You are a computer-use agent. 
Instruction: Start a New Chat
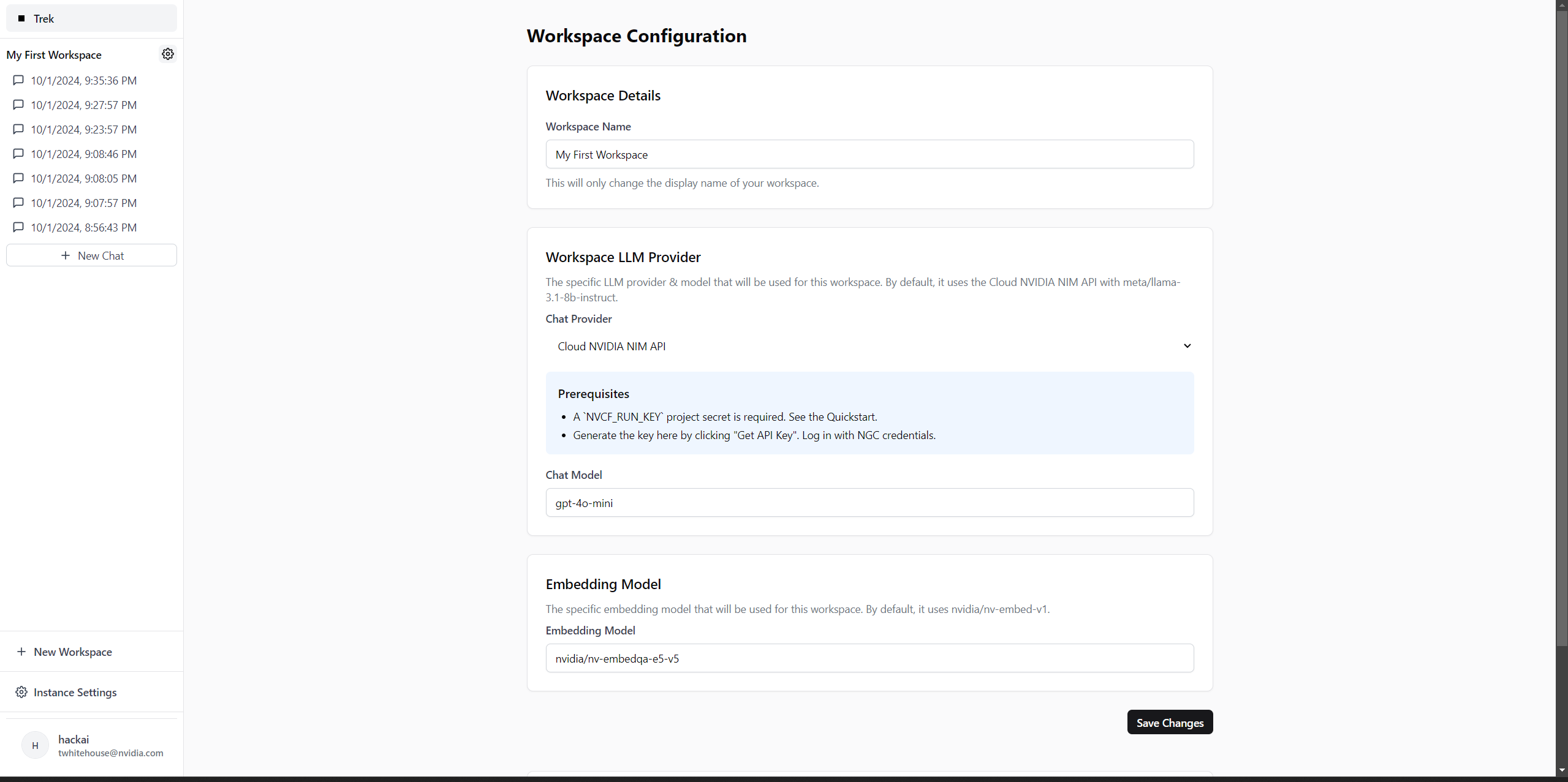pos(92,255)
